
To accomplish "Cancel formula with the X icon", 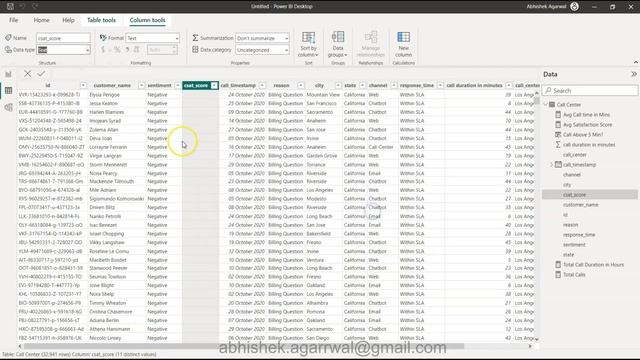I will (27, 74).
